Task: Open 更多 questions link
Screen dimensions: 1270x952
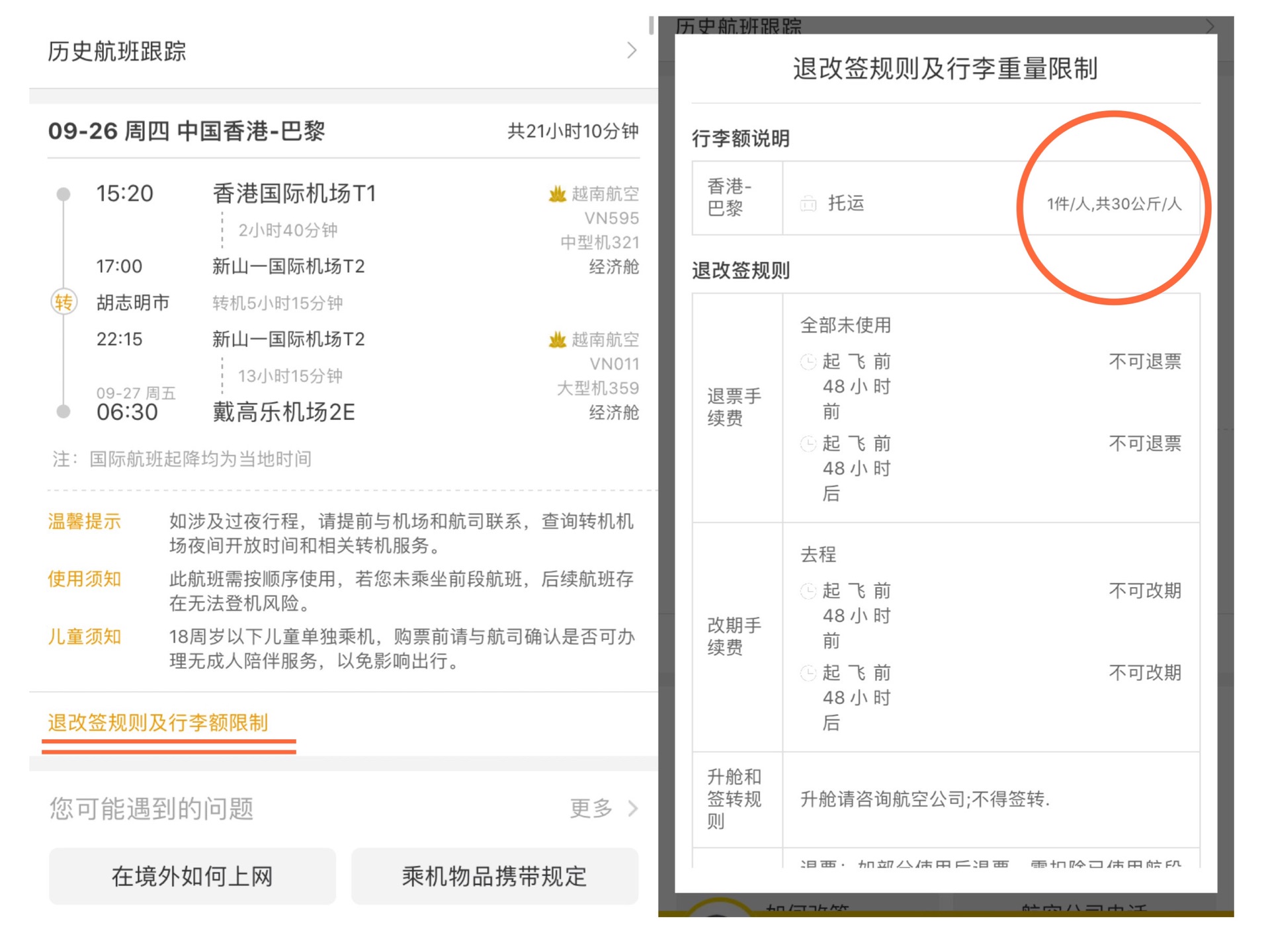Action: click(591, 808)
